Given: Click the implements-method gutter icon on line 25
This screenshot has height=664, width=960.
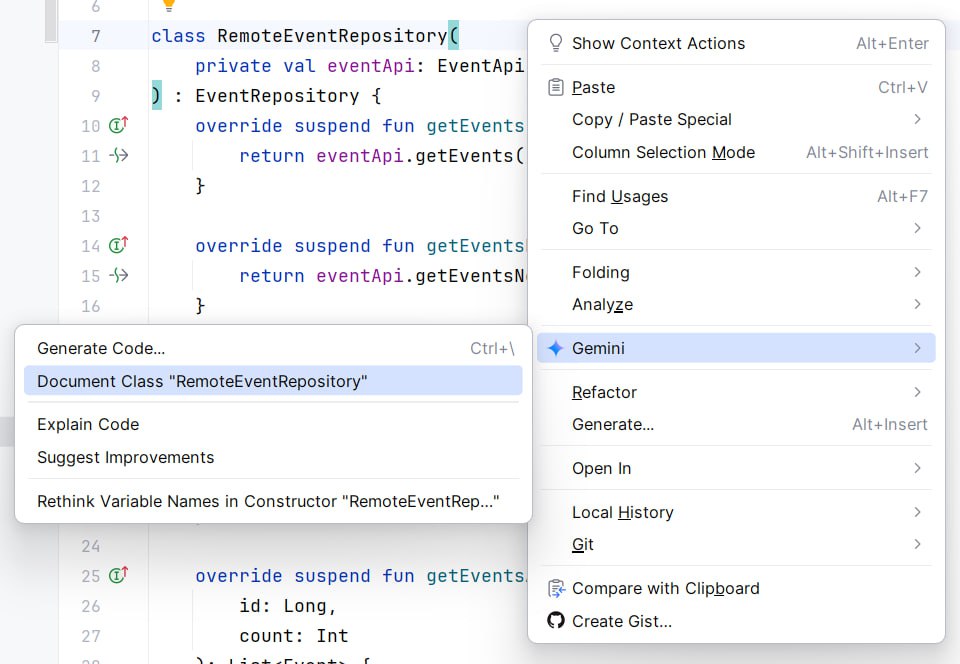Looking at the screenshot, I should pos(118,575).
